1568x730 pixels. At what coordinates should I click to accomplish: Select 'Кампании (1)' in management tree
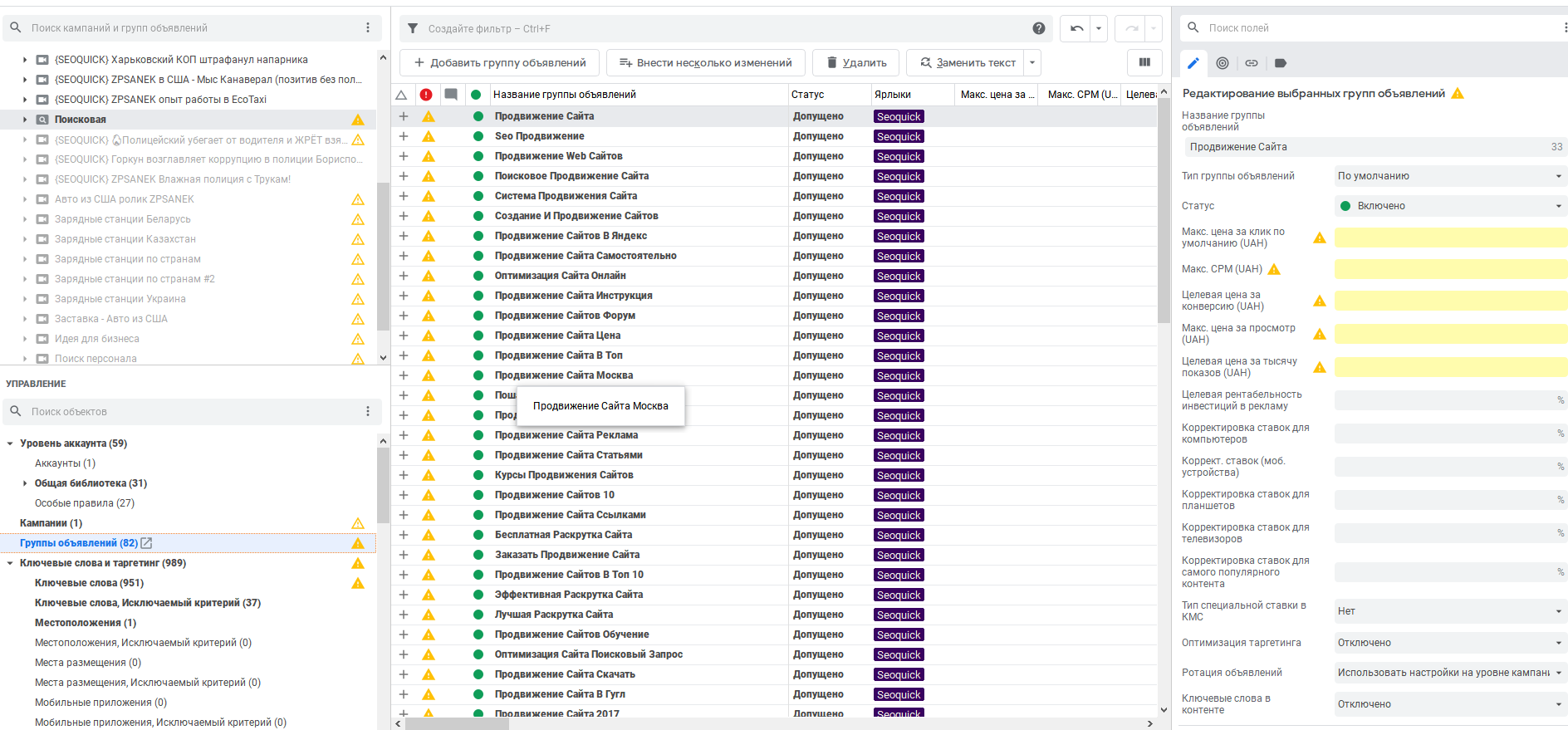(51, 523)
